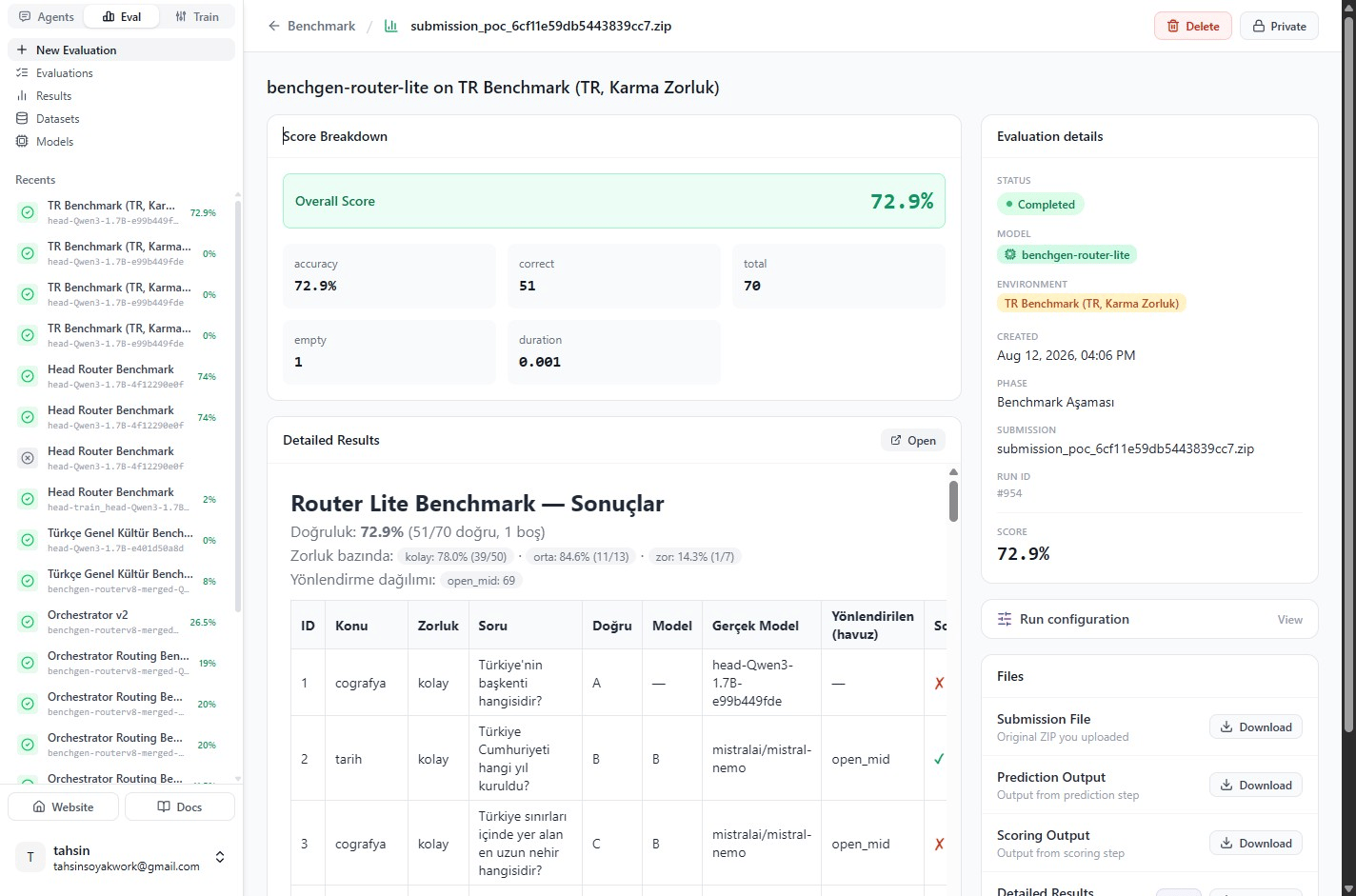
Task: Click the kolay: 78.0% difficulty chip
Action: tap(456, 556)
